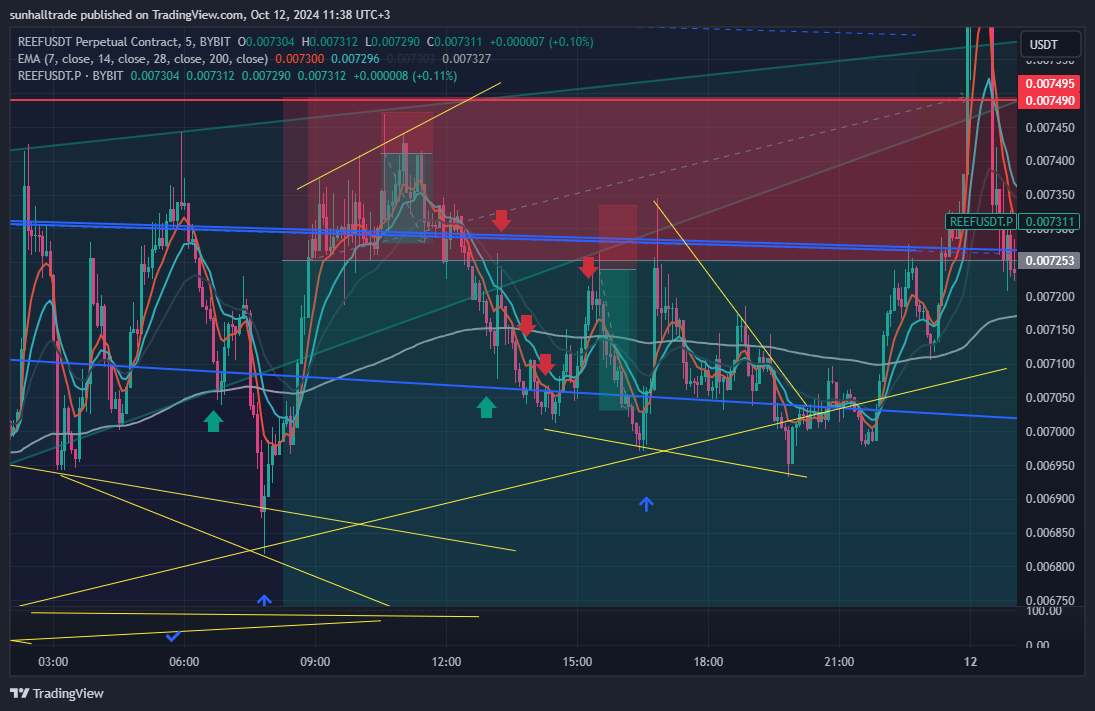
Task: Click the 21:00 time axis label
Action: (x=839, y=661)
